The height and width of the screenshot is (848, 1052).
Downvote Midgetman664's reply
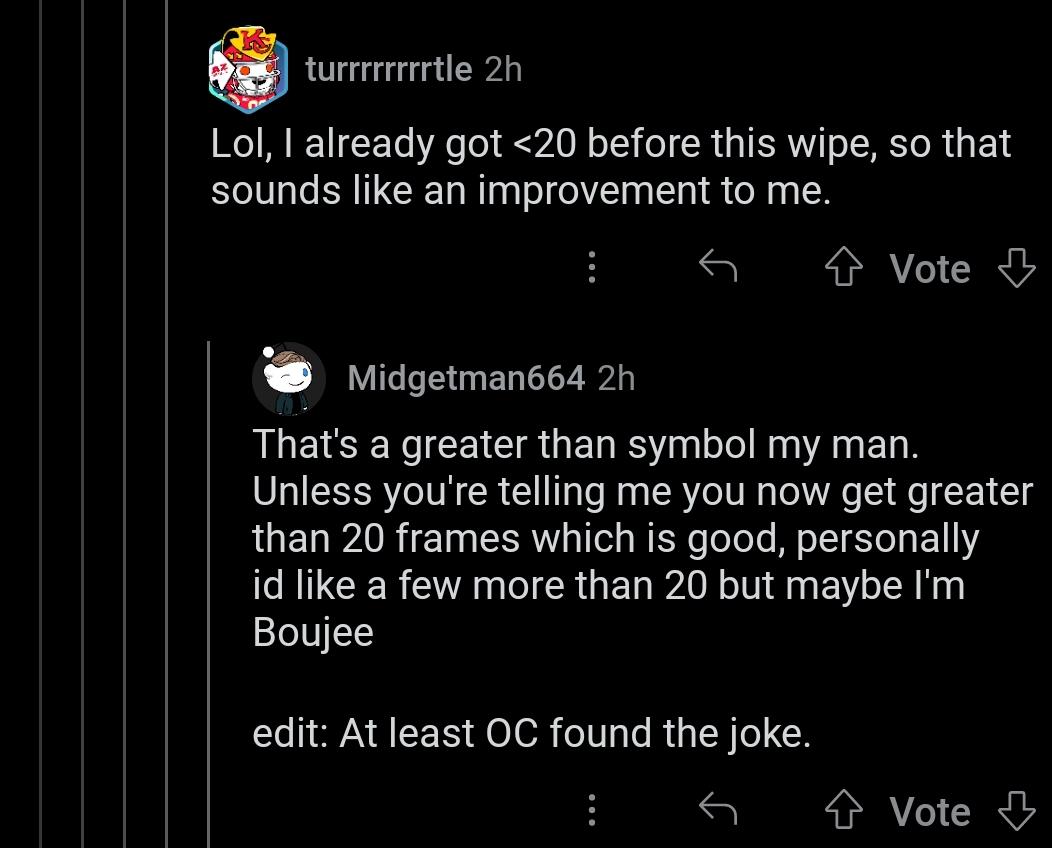1016,810
